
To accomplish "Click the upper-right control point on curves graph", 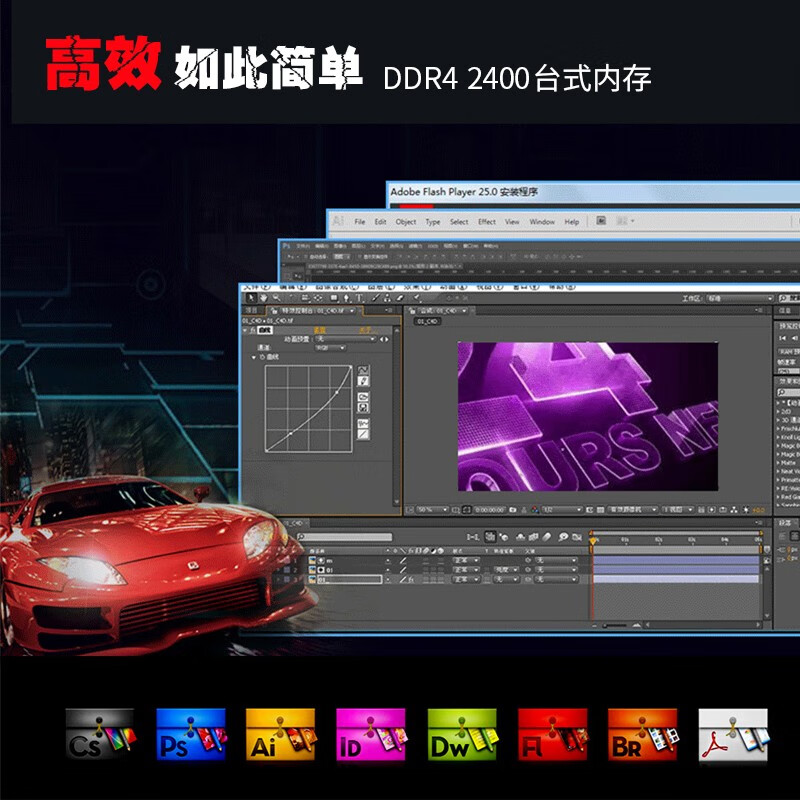I will click(337, 392).
